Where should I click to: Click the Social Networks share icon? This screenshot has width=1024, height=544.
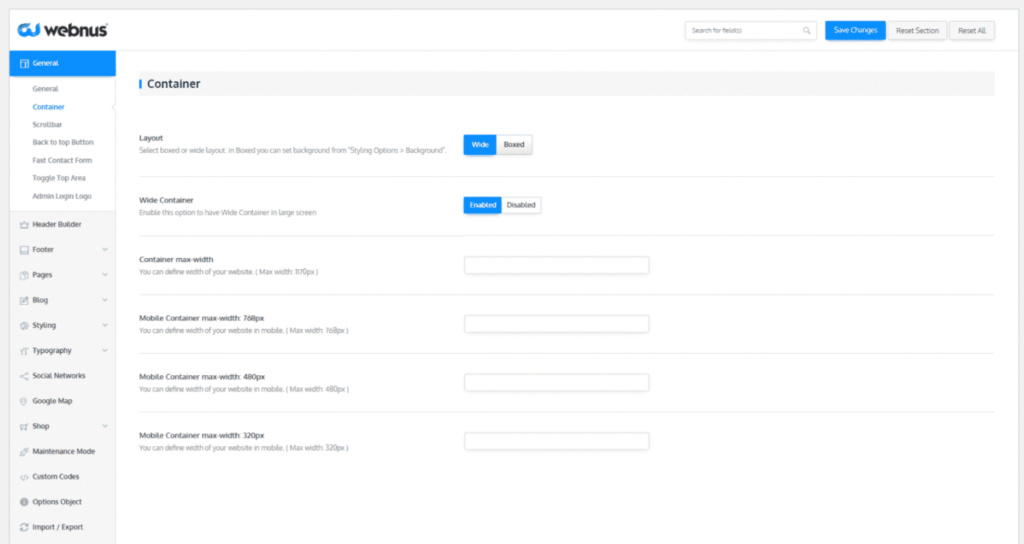[x=24, y=376]
